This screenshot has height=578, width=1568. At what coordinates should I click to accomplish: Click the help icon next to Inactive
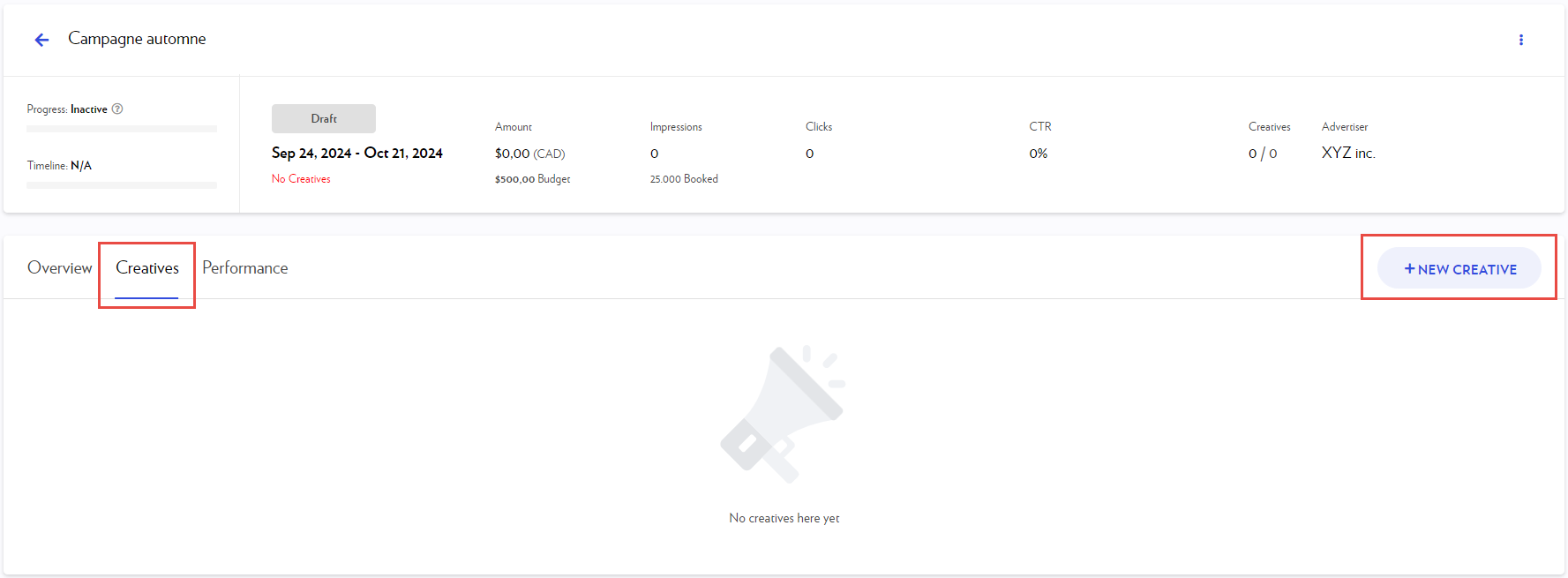point(117,109)
